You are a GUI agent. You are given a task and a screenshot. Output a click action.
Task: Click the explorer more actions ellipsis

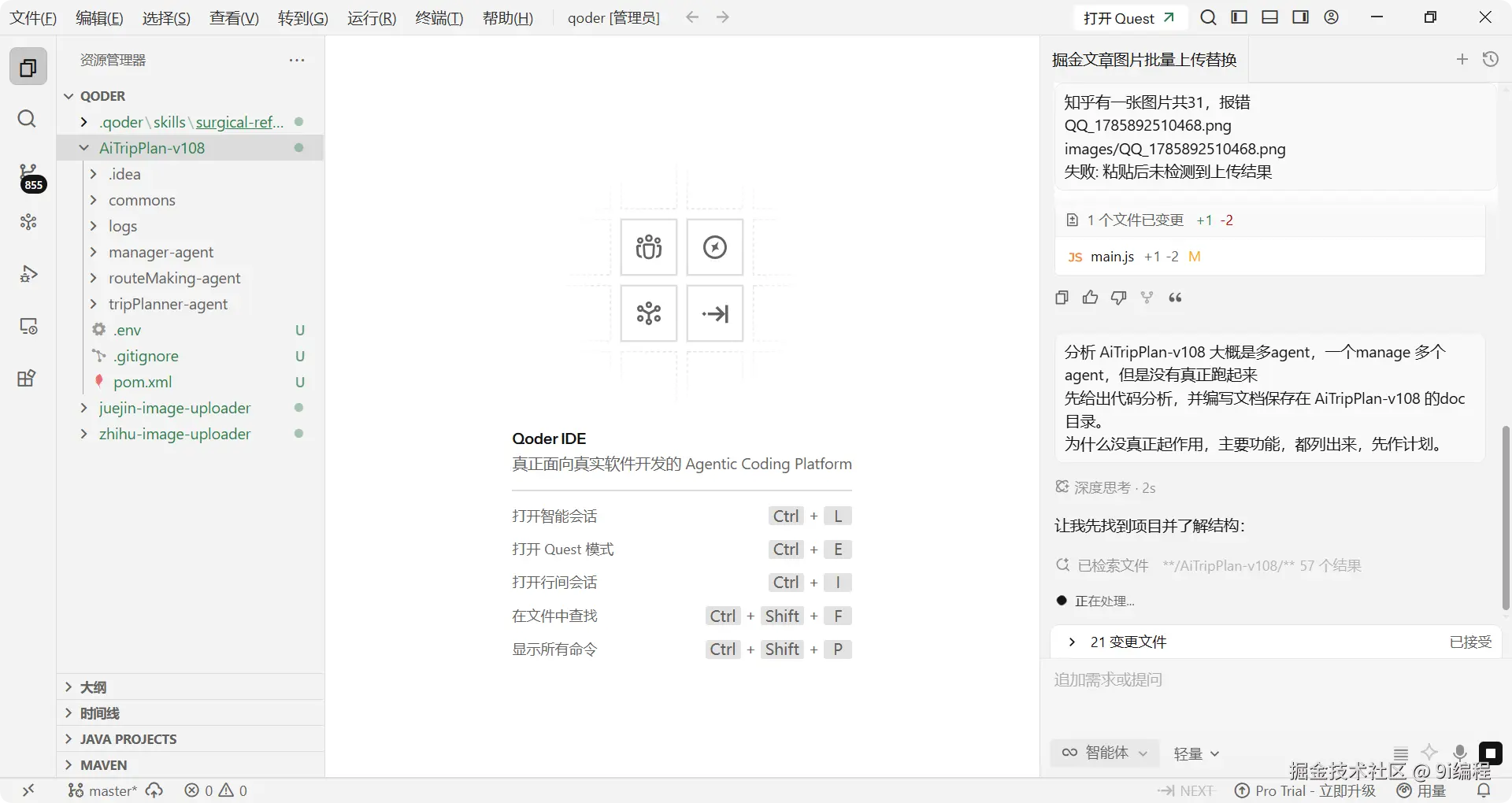tap(297, 60)
